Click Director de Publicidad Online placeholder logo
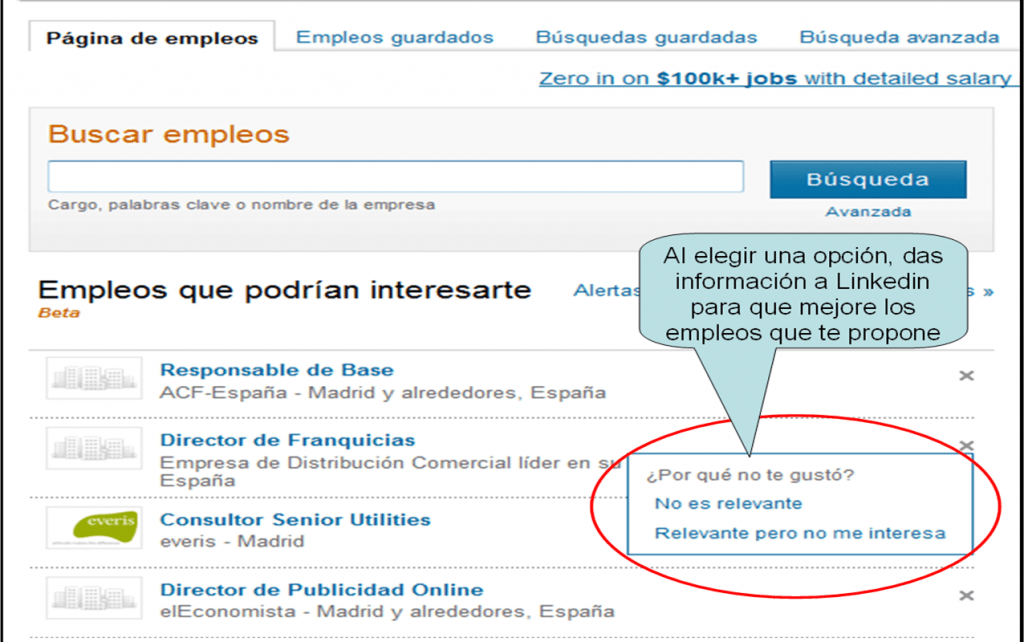 (94, 598)
